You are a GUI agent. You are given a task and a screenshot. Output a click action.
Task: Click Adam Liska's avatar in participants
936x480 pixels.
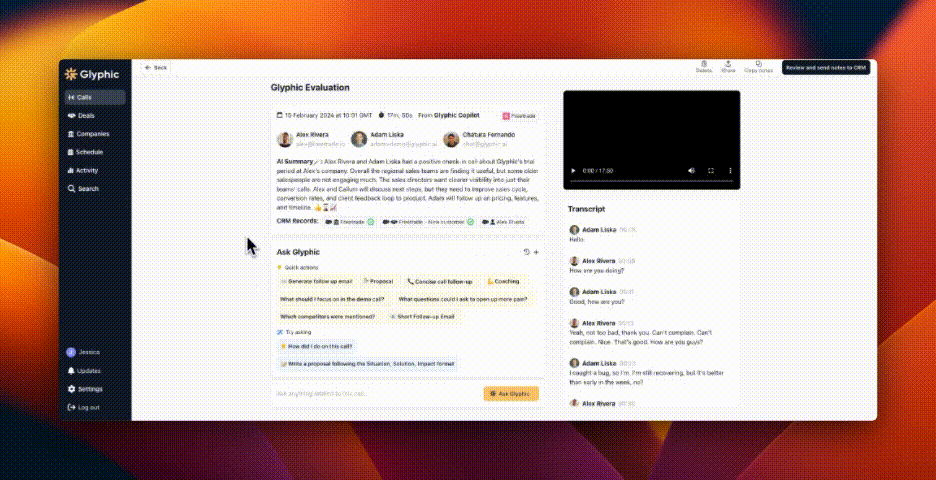[x=359, y=140]
